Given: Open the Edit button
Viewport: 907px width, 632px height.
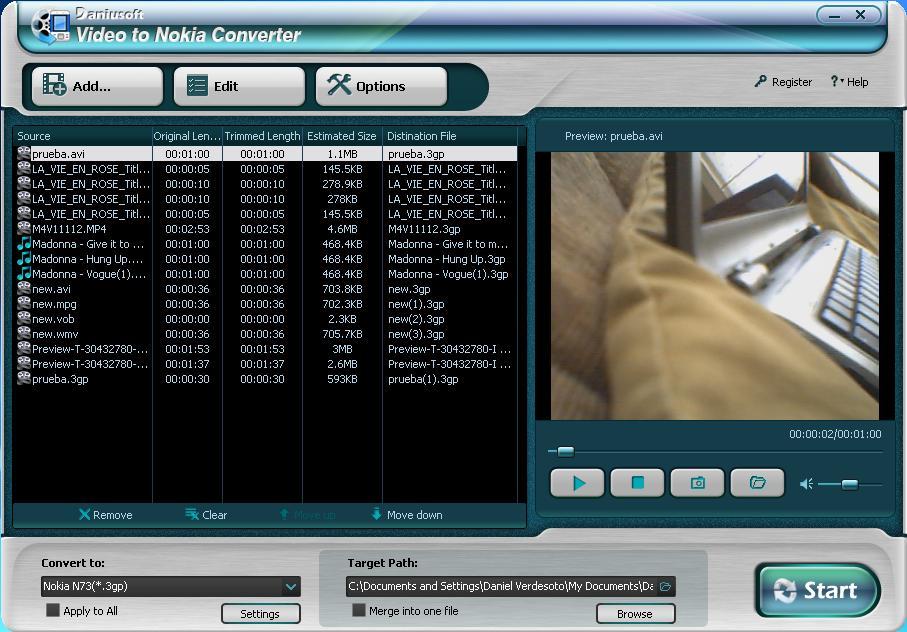Looking at the screenshot, I should [x=239, y=86].
